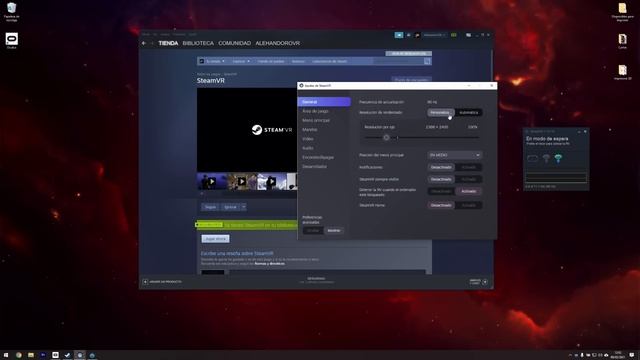This screenshot has width=640, height=360.
Task: Open the ALEHANDOROVR profile section
Action: coord(278,43)
